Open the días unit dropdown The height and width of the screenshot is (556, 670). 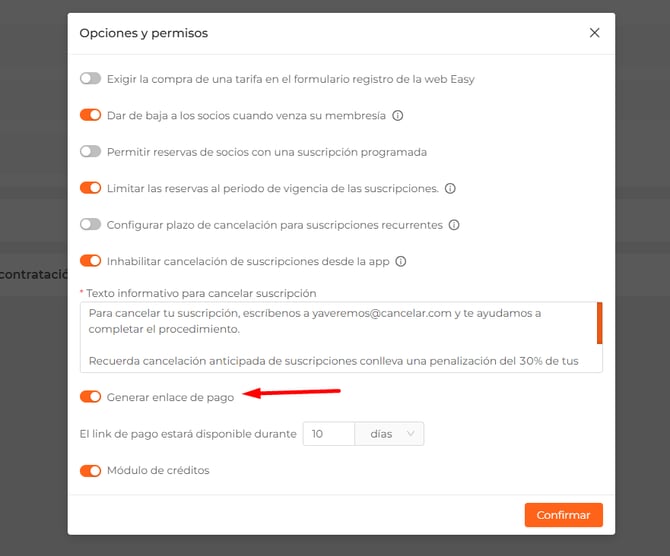[x=390, y=434]
